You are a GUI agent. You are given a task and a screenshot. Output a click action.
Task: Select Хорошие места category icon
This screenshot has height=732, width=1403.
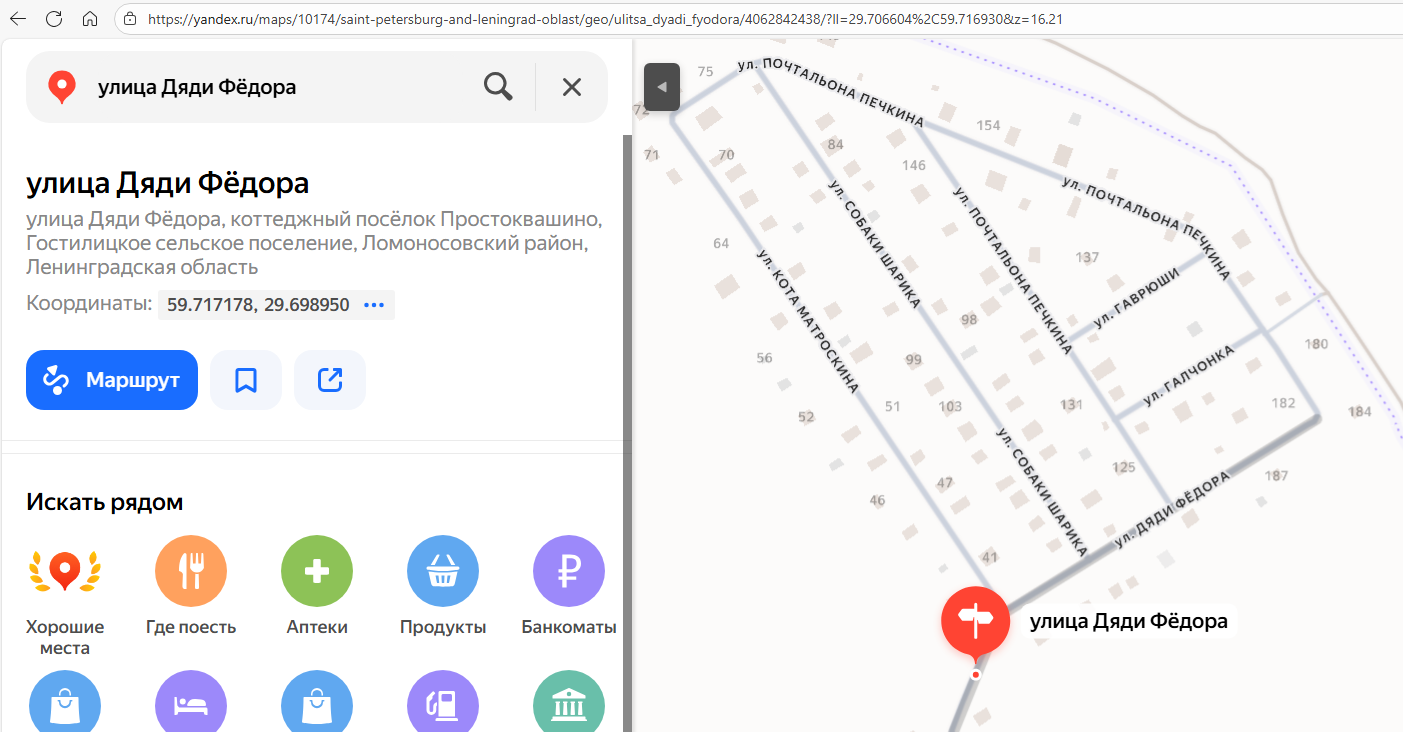pyautogui.click(x=65, y=572)
